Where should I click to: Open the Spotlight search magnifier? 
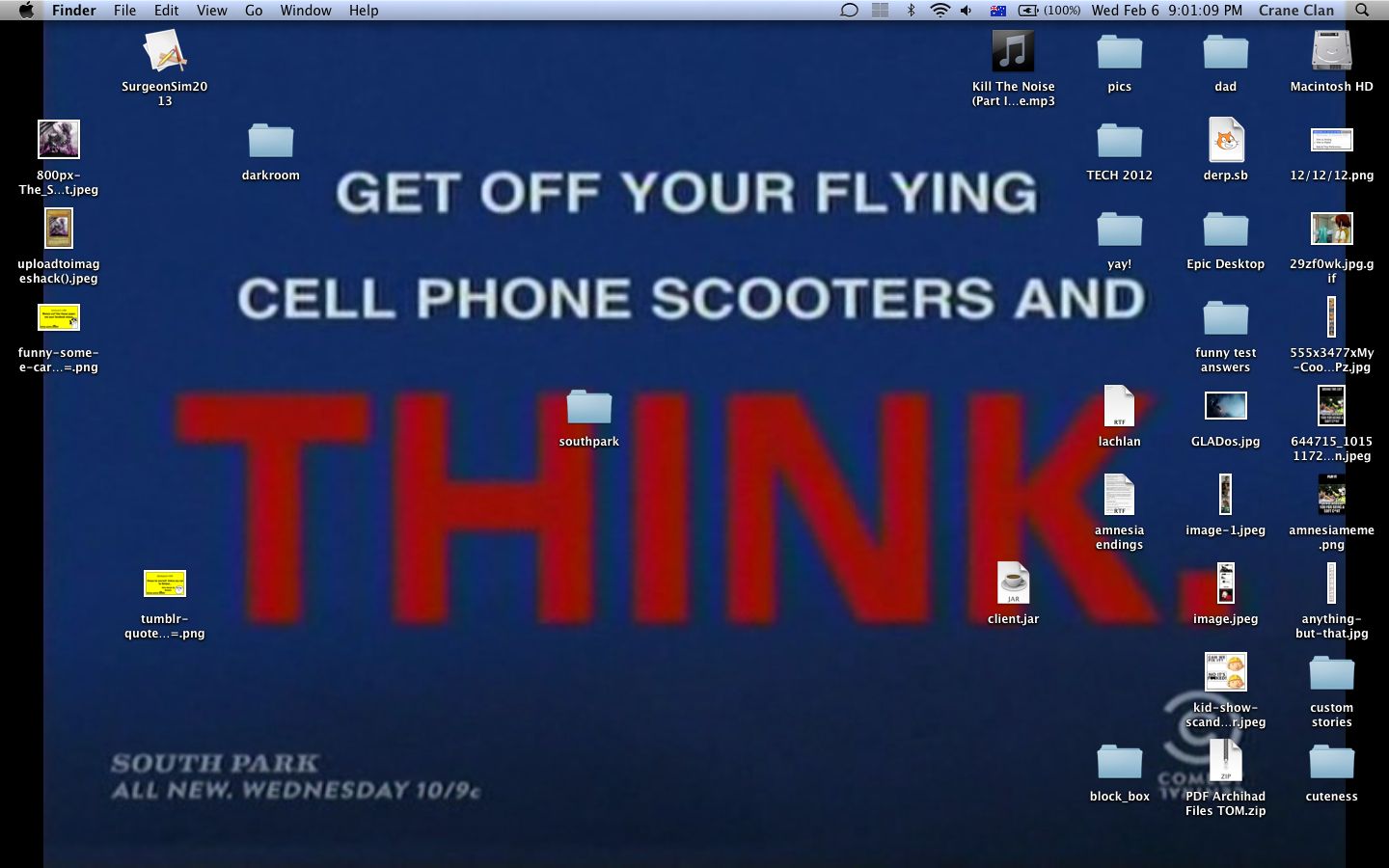click(1362, 11)
